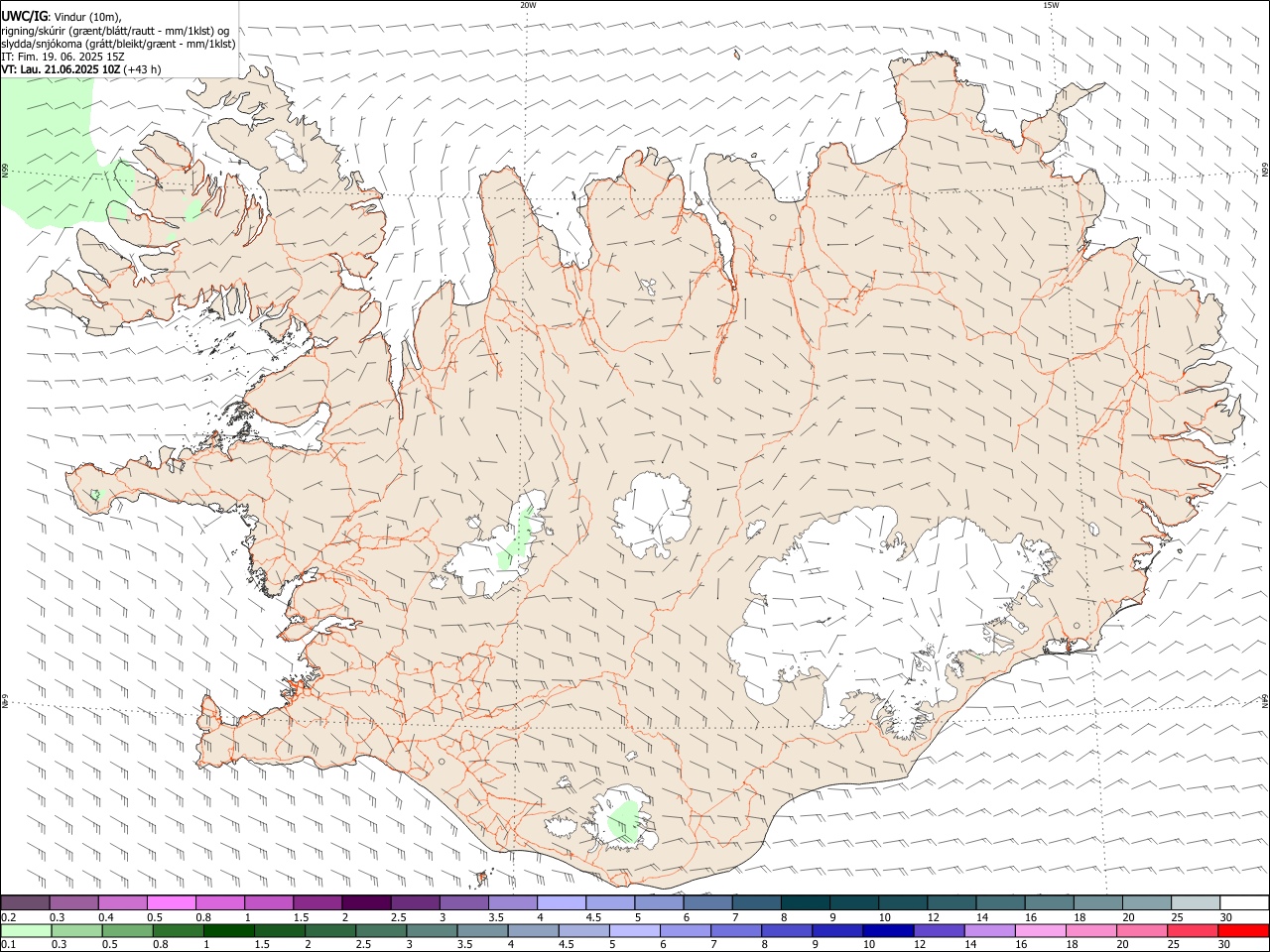This screenshot has width=1270, height=952.
Task: Pick the darkest purple swatch labelled 2
Action: pos(365,902)
